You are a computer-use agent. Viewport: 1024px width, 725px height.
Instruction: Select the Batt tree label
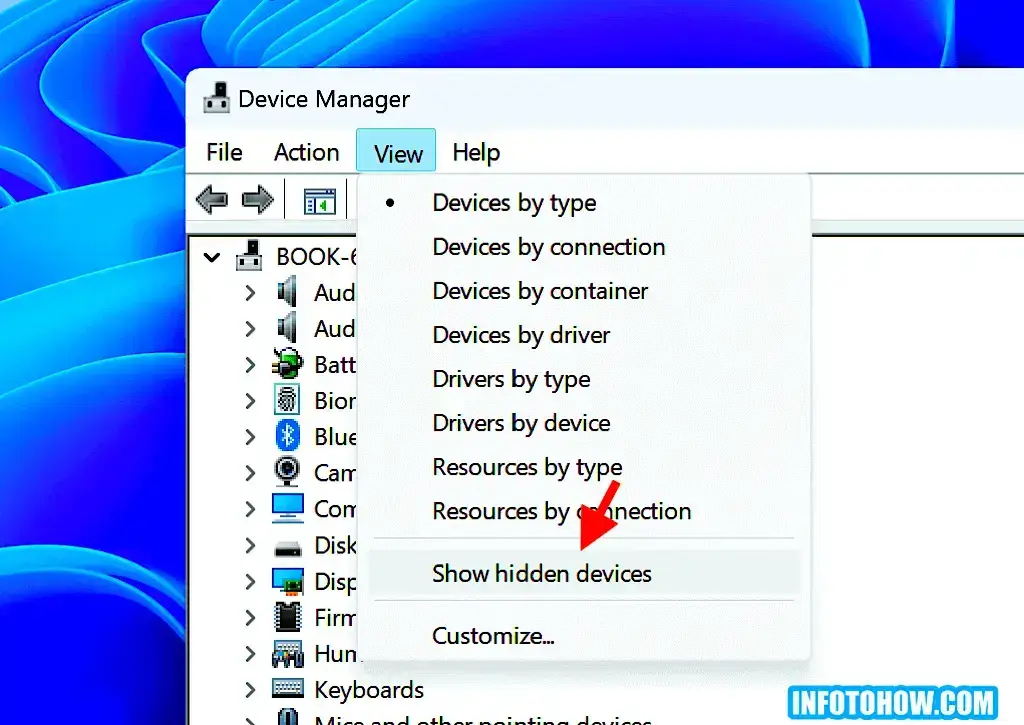(335, 364)
